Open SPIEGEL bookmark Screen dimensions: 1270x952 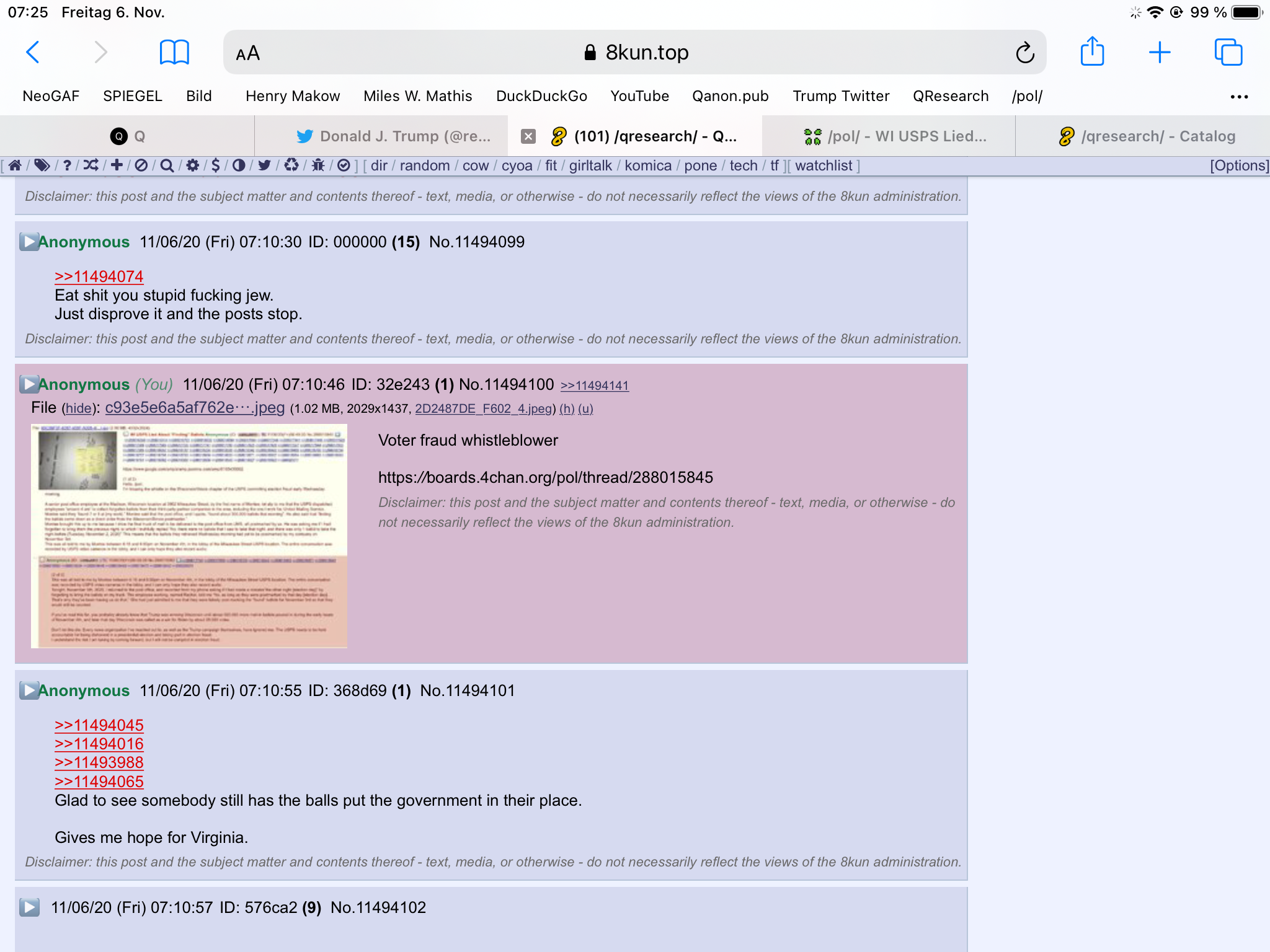coord(133,96)
